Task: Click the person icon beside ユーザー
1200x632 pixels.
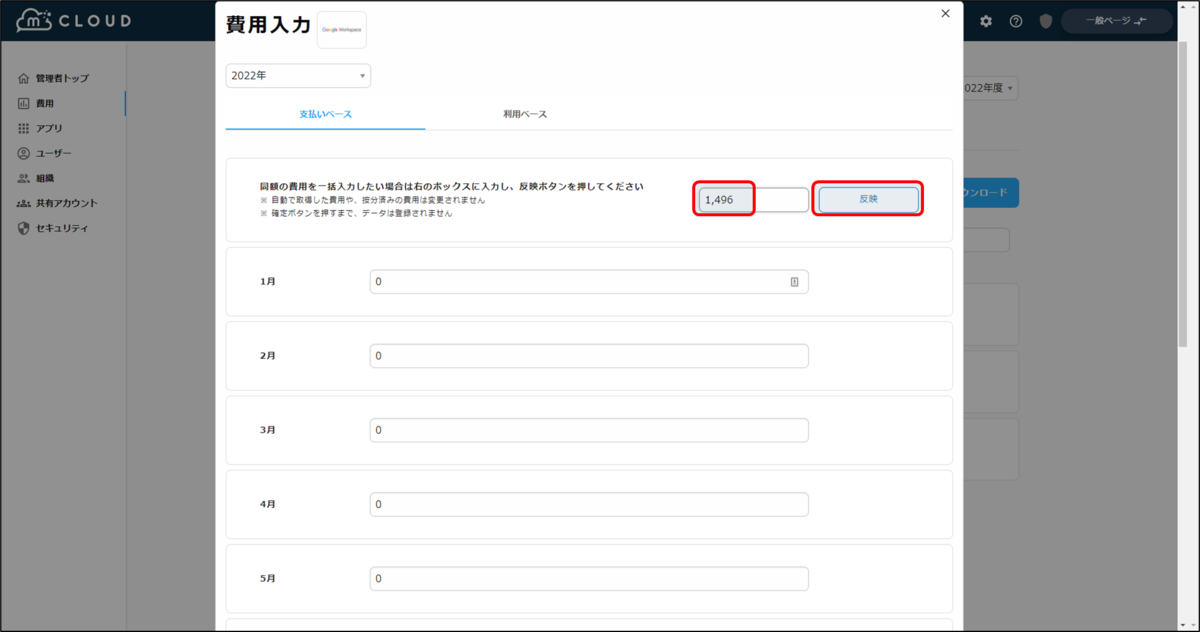Action: [24, 153]
